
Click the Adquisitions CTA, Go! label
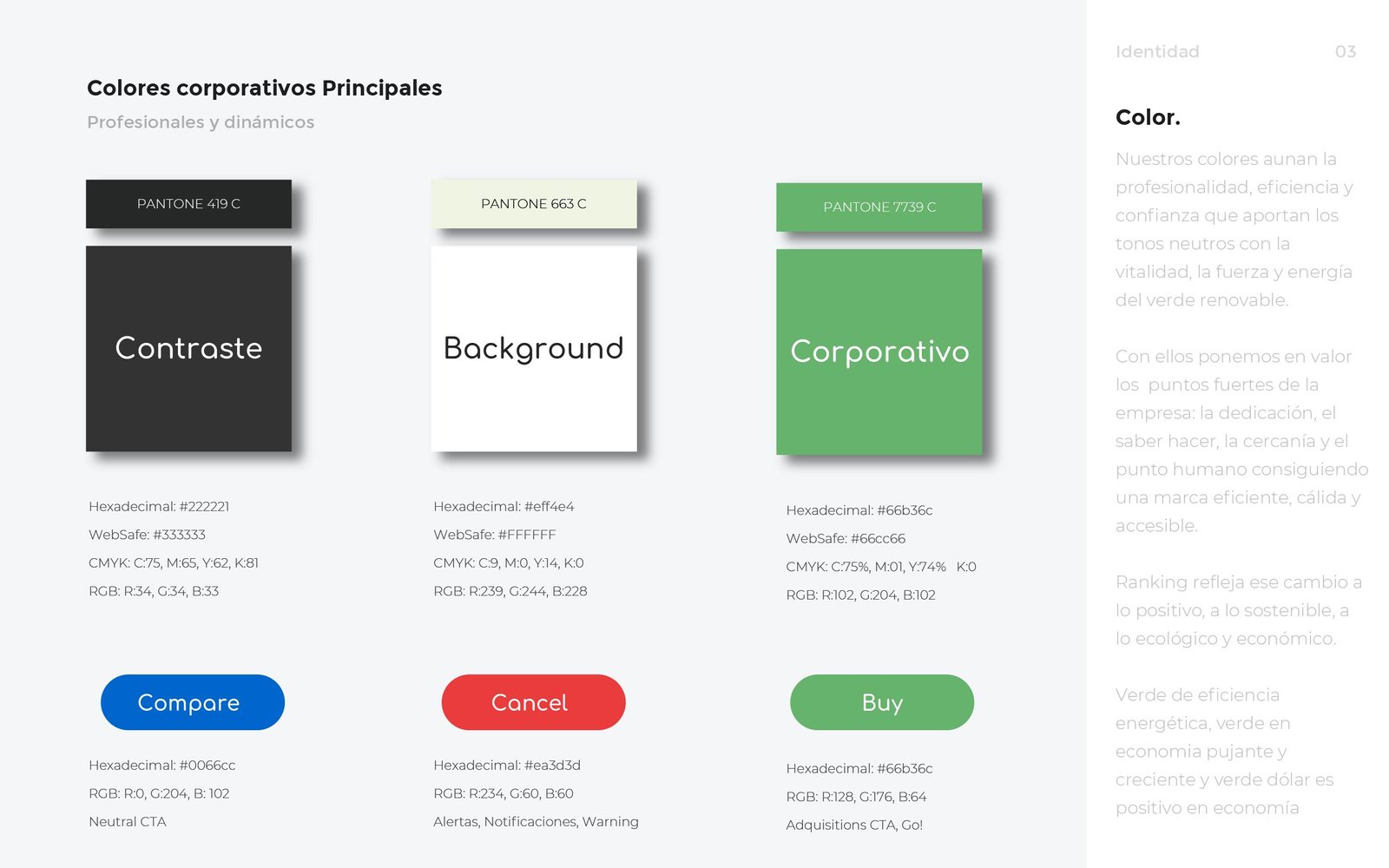(856, 825)
